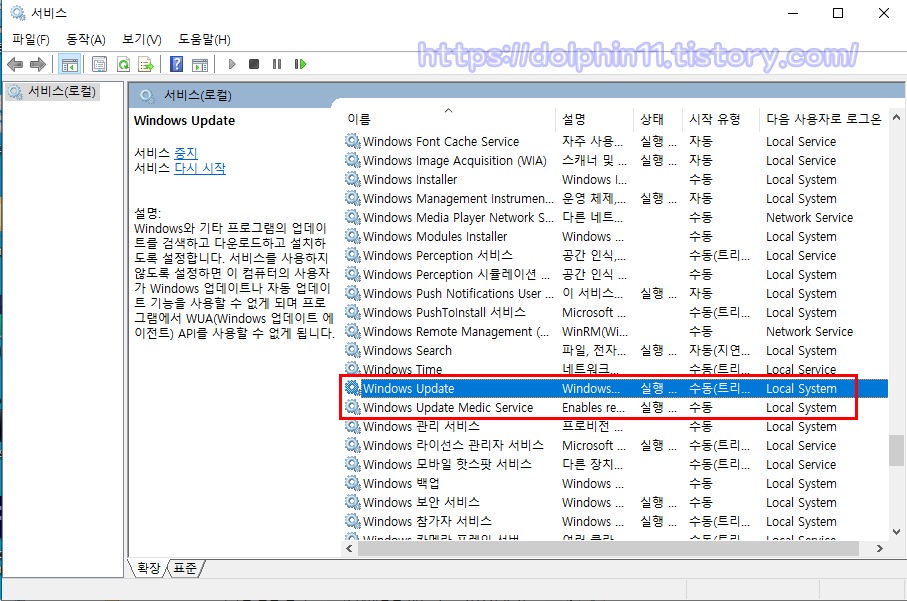Open the Properties toolbar icon

coord(99,64)
